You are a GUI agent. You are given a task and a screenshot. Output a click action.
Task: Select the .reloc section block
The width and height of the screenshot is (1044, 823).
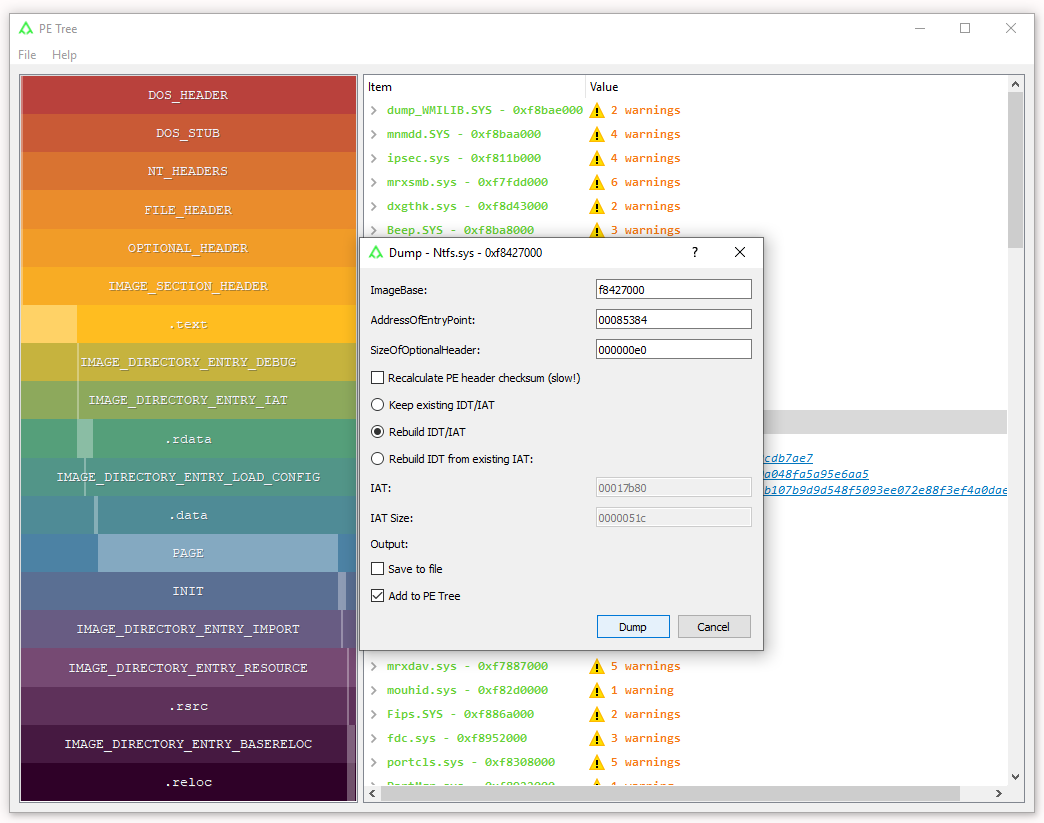point(188,782)
